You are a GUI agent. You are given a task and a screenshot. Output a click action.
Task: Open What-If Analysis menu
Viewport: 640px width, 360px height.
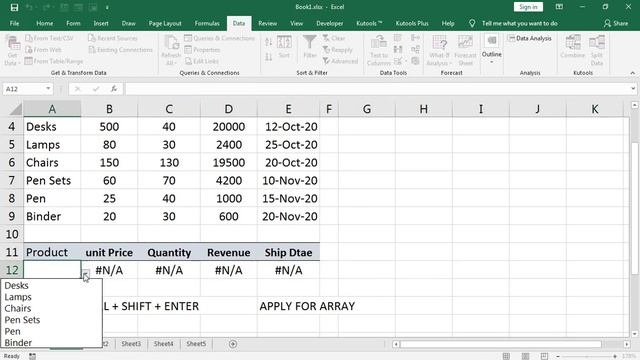pos(439,51)
